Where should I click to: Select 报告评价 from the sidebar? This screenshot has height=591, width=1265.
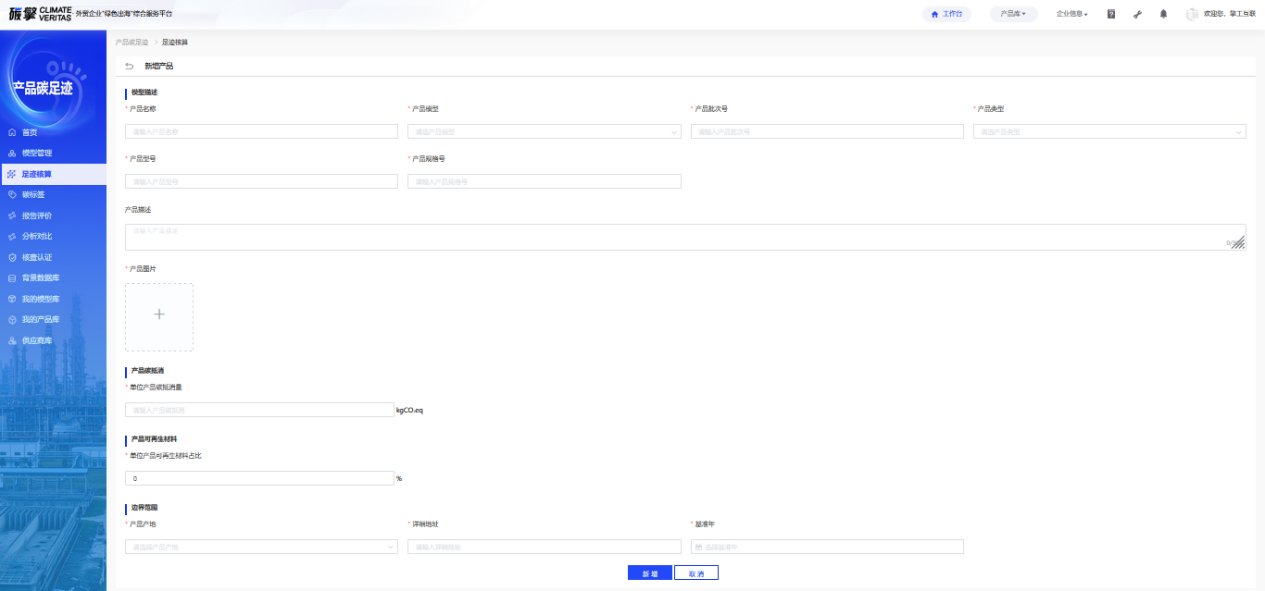point(37,216)
